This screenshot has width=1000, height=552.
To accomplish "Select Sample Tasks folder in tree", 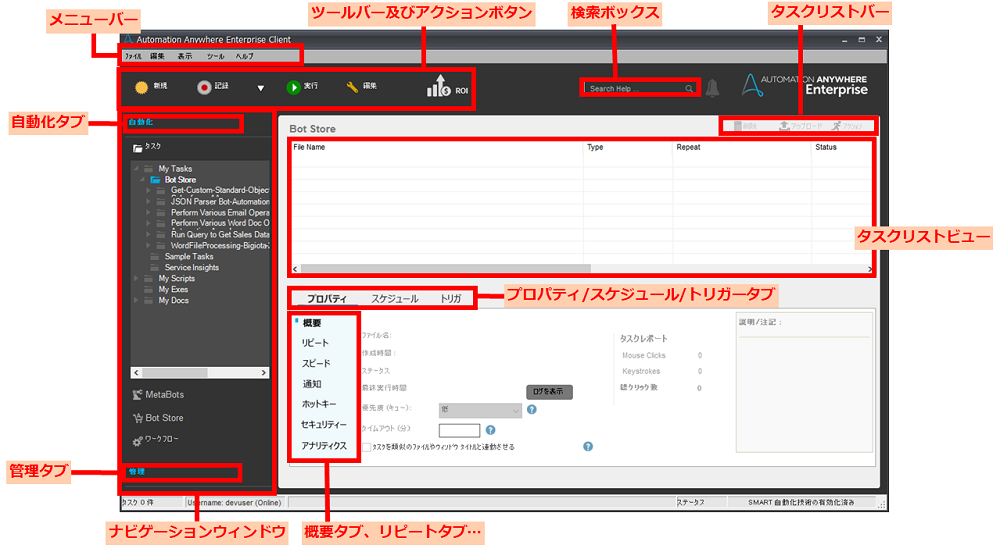I will point(189,257).
